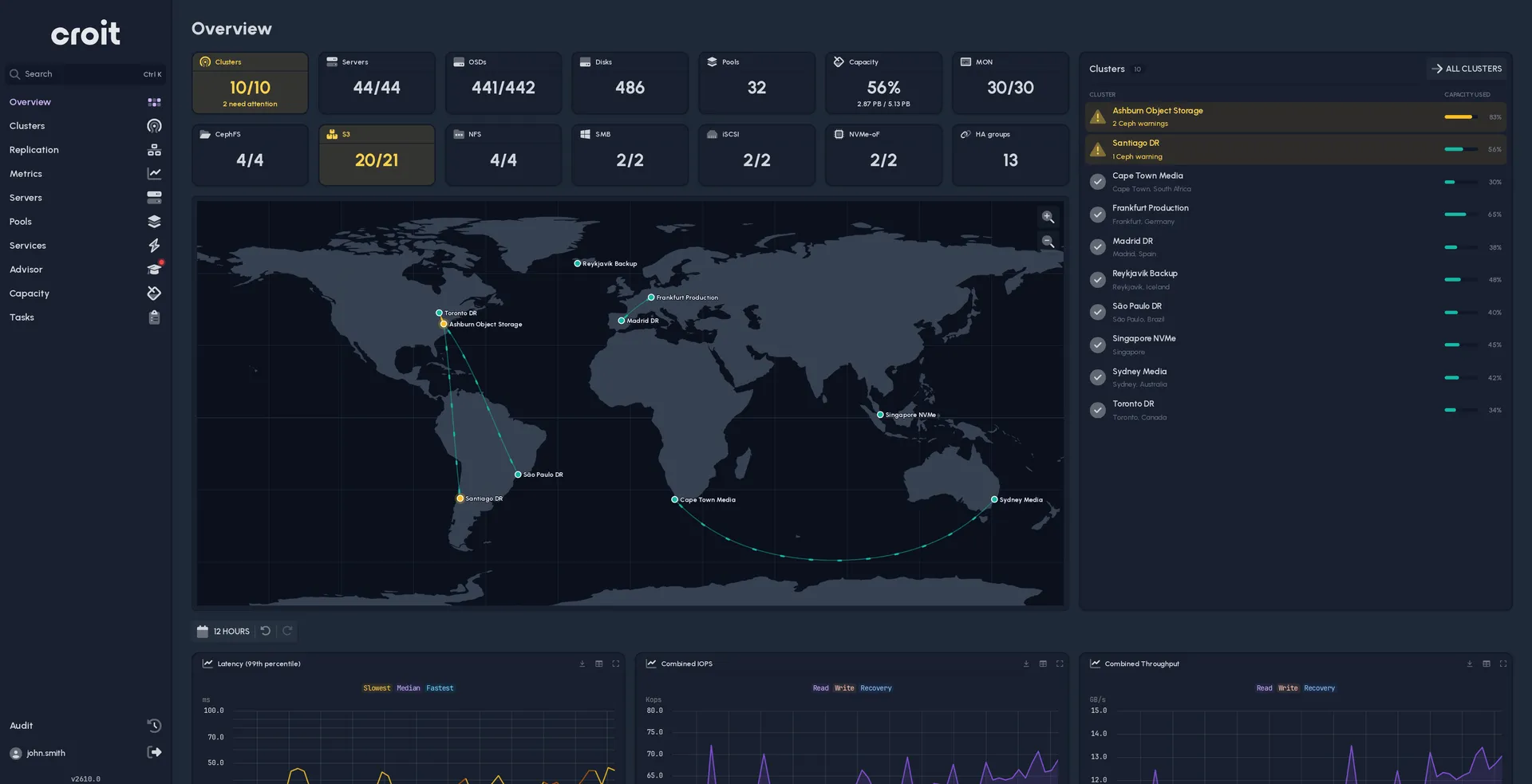Open the HA groups 13 card
The width and height of the screenshot is (1532, 784).
pos(1010,155)
